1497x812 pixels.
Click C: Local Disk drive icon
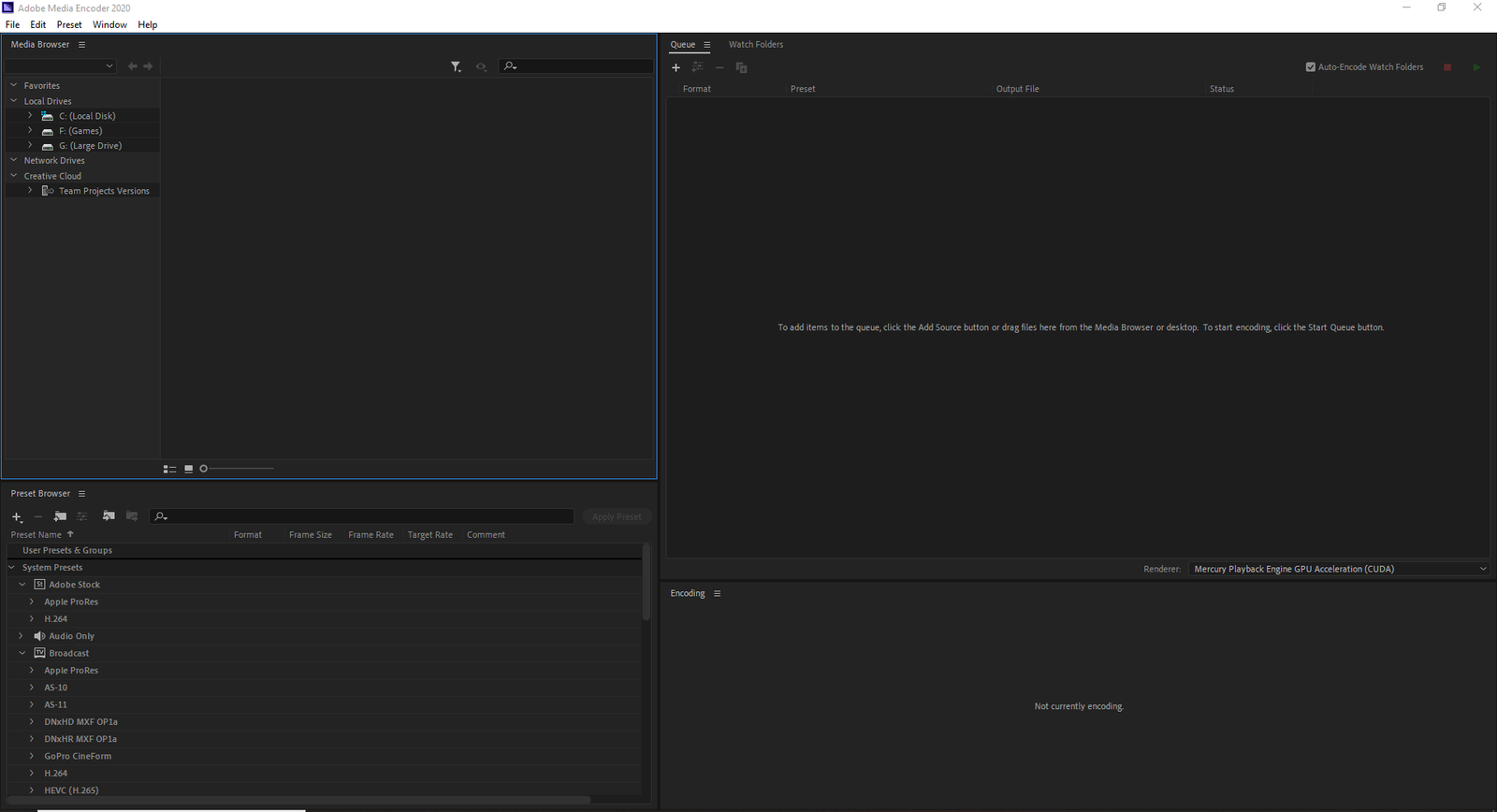pyautogui.click(x=47, y=116)
